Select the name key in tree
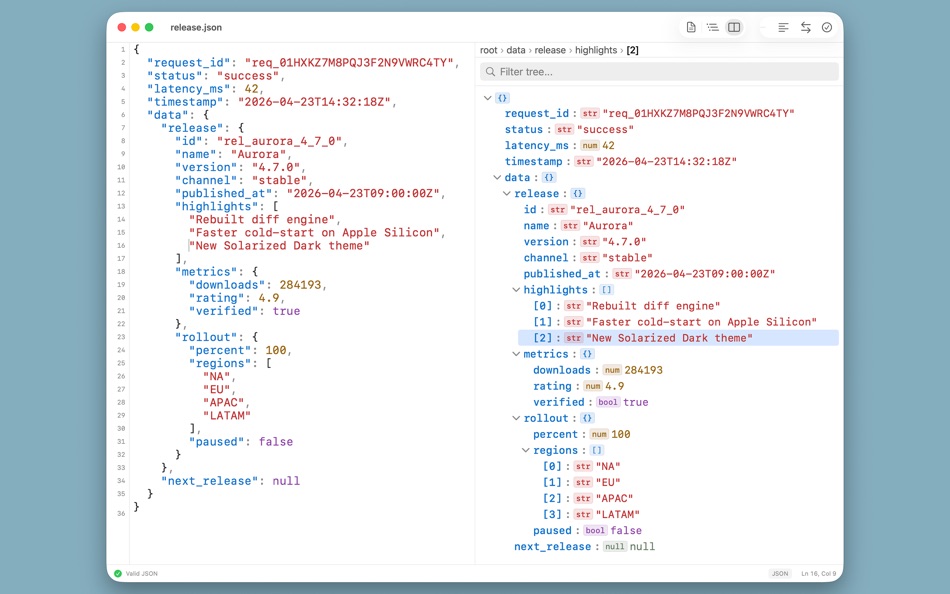950x594 pixels. pos(537,225)
